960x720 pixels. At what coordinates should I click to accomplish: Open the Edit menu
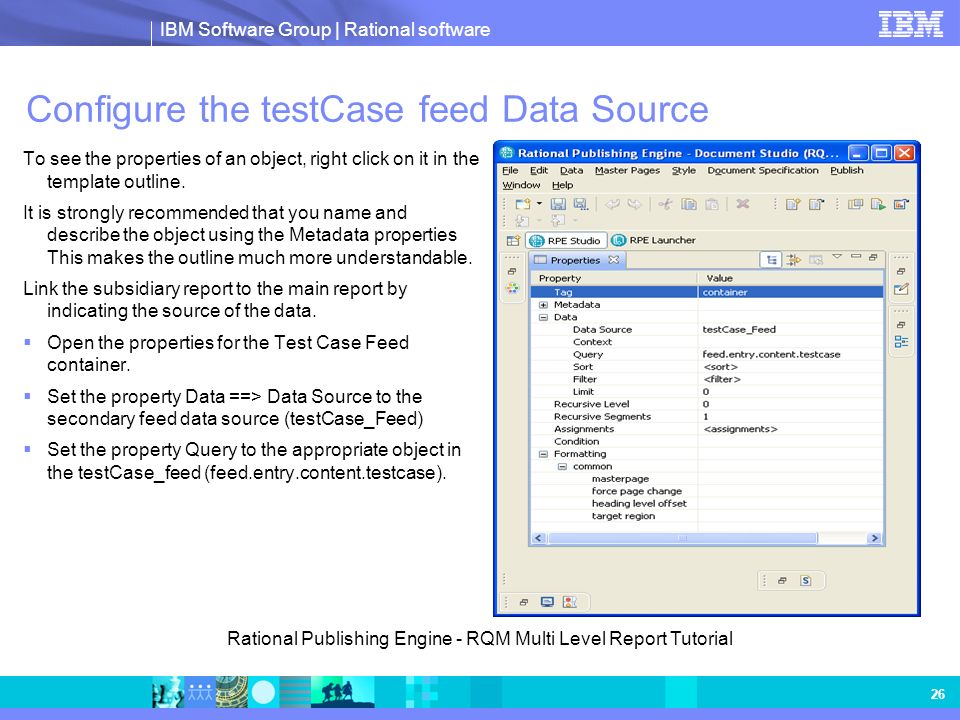point(539,170)
